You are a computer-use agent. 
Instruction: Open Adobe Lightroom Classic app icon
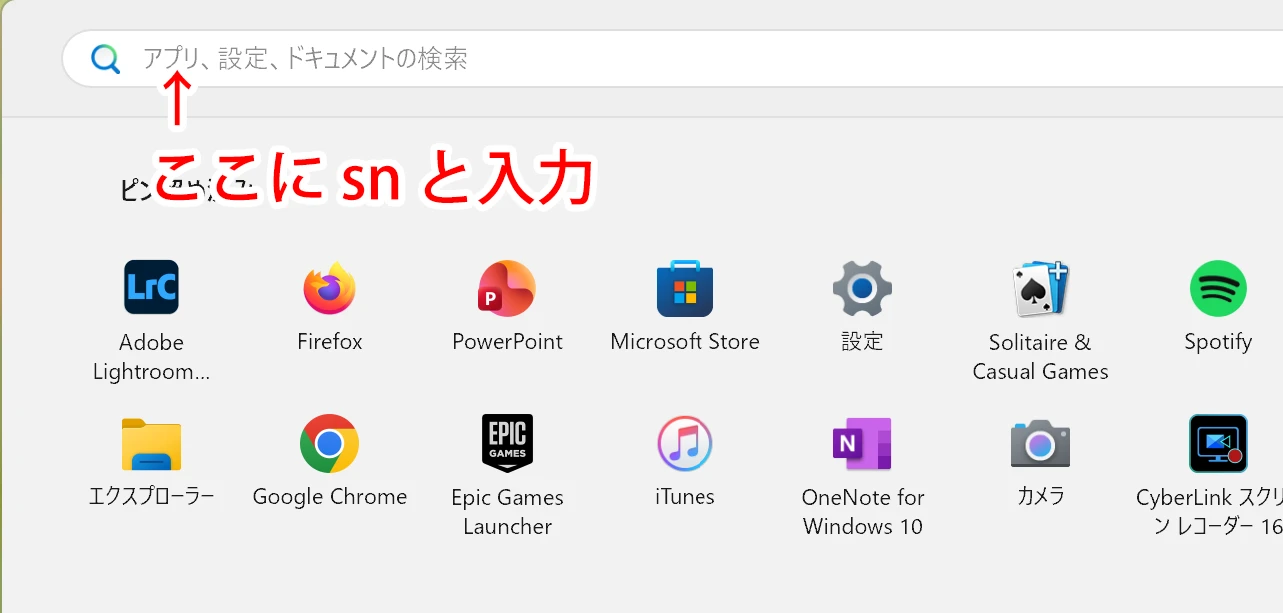151,288
